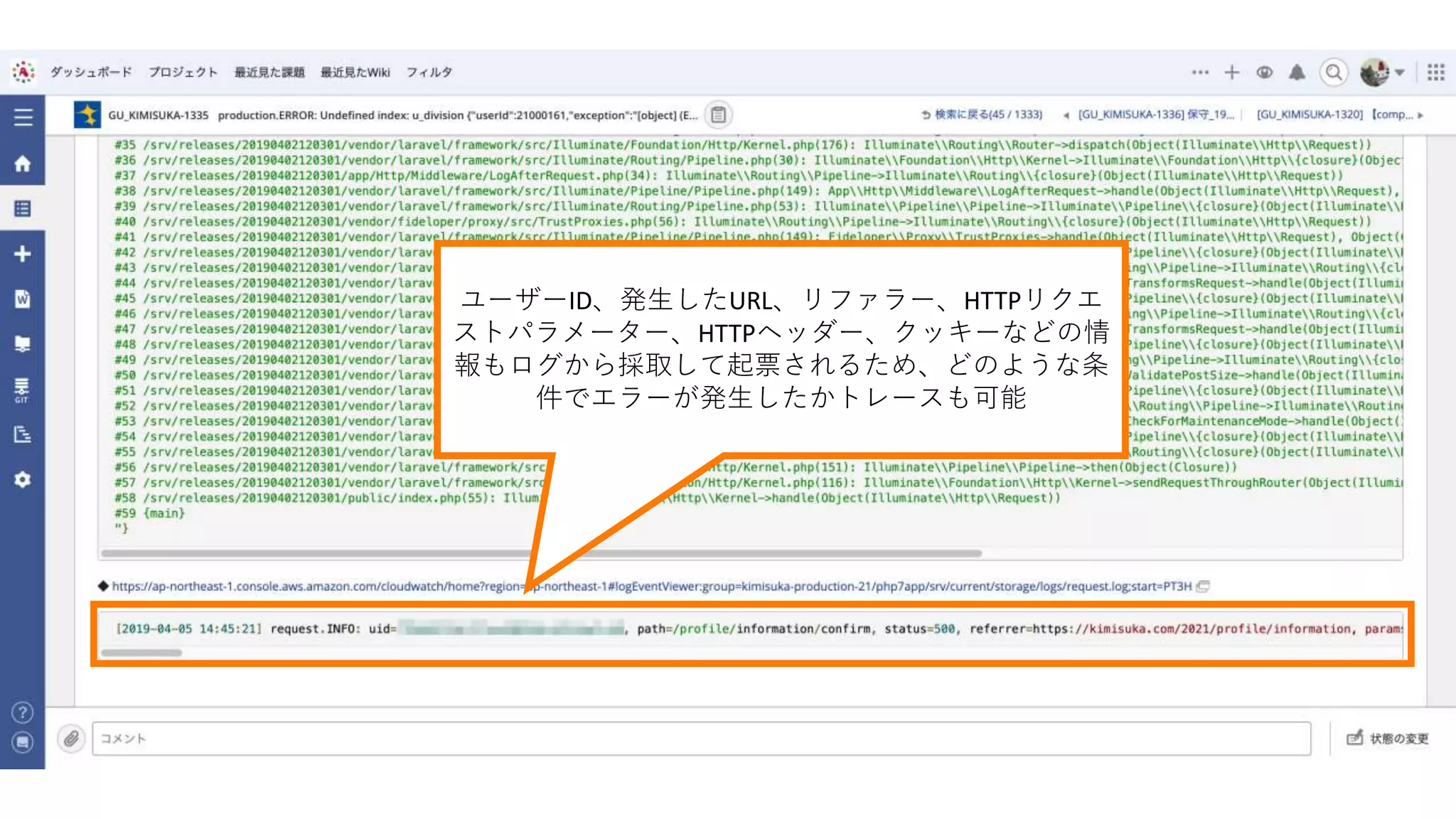Click the search magnifier icon
This screenshot has width=1456, height=819.
(1334, 72)
